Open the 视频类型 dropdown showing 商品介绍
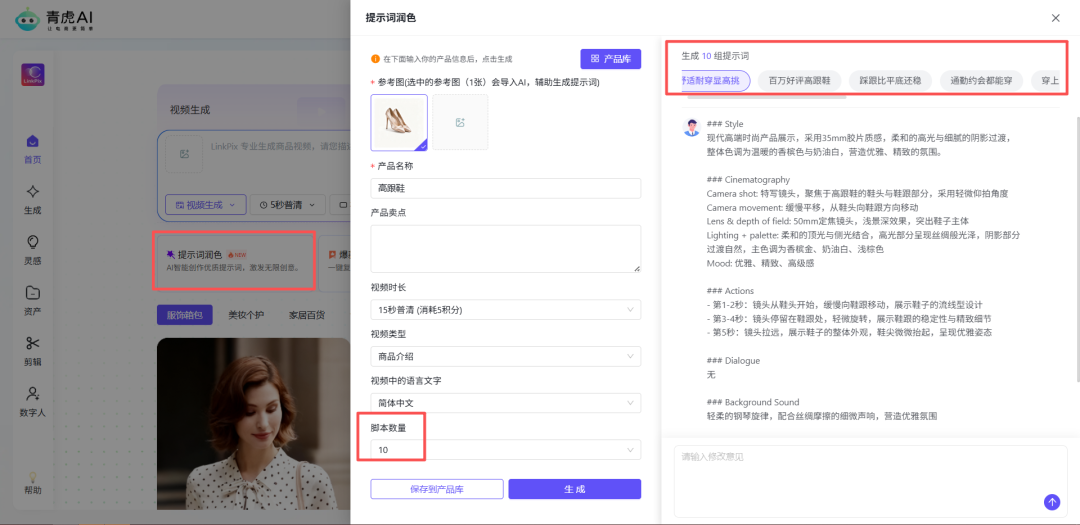 click(505, 356)
